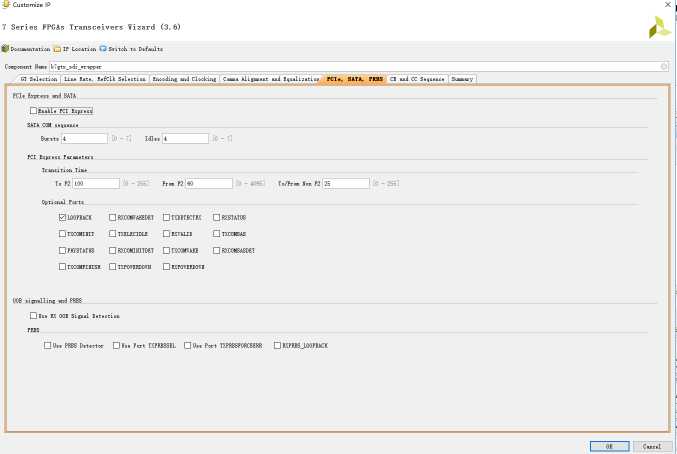
Task: Click the '7 Series FPGAs Transceivers Wizard' title
Action: point(91,27)
